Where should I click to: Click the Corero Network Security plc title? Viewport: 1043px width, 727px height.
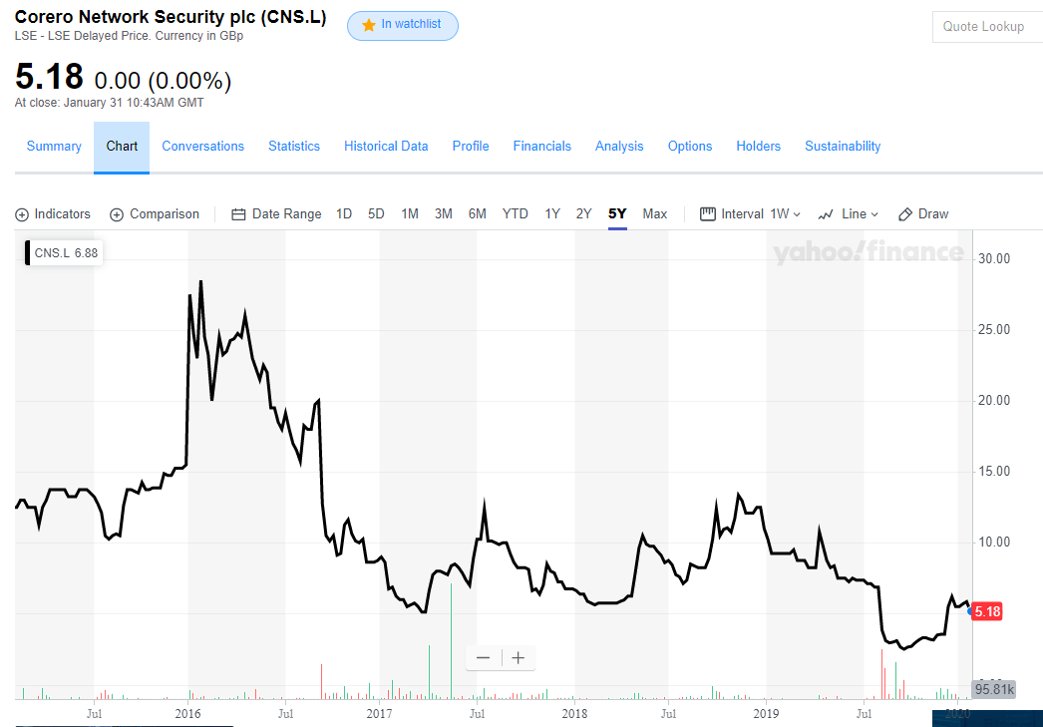(170, 17)
